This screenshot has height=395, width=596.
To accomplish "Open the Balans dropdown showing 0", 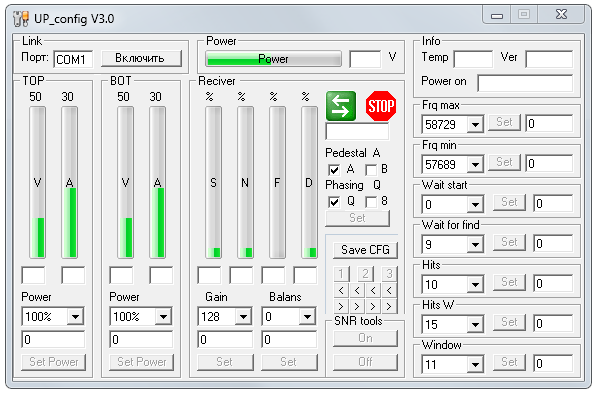I will pyautogui.click(x=307, y=316).
